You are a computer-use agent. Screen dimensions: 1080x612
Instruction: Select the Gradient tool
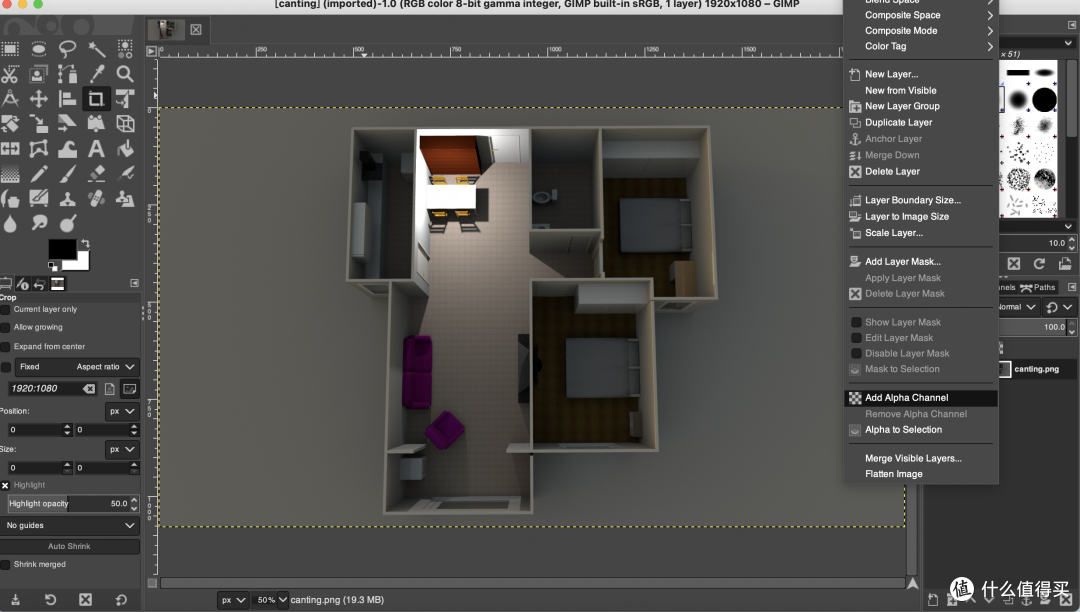point(10,174)
